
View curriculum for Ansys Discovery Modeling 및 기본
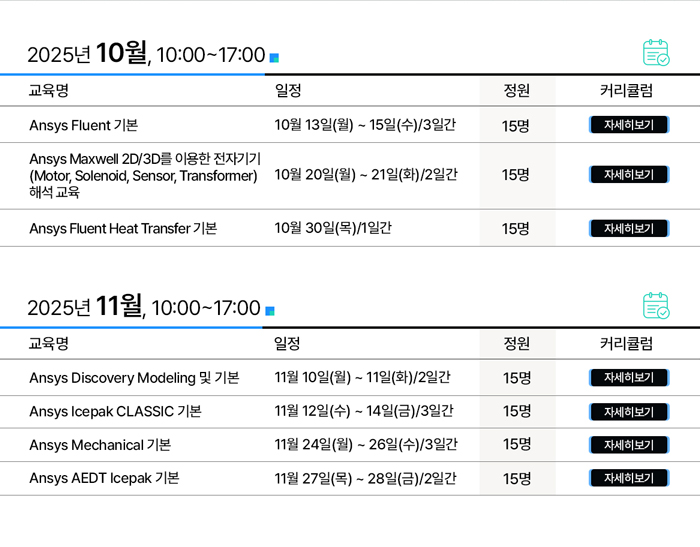pos(629,378)
